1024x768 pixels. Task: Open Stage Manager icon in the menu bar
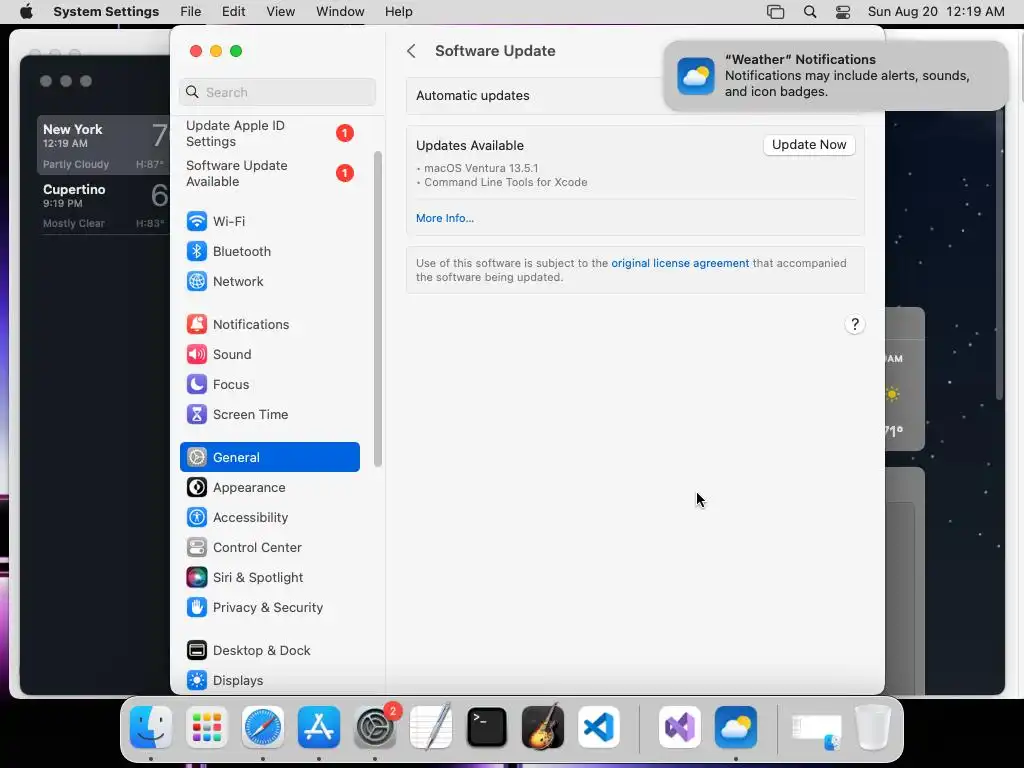tap(775, 12)
